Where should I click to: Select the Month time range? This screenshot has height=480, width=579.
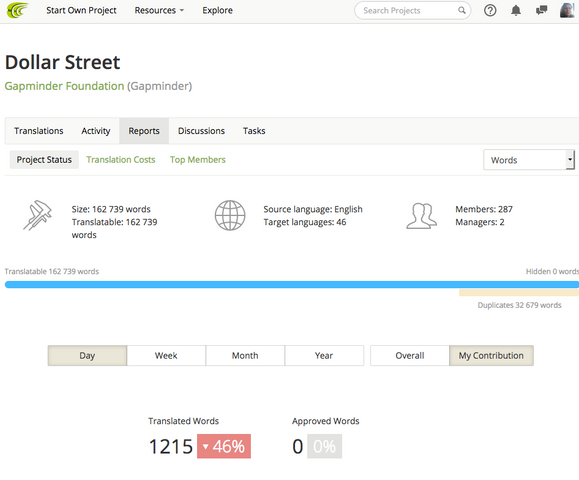tap(245, 356)
